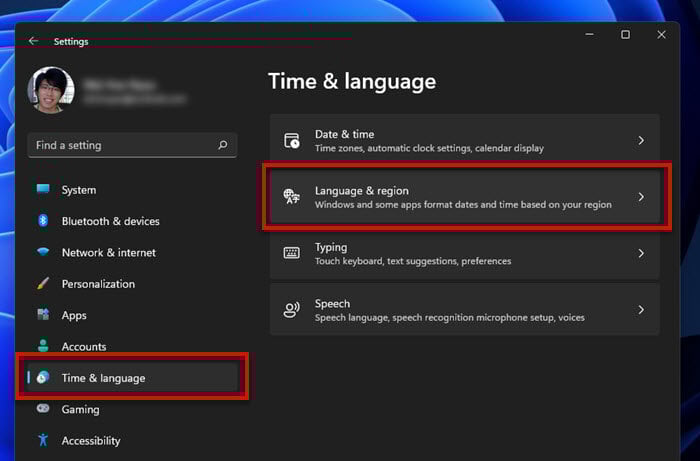Screen dimensions: 700x461
Task: Maximize the Settings window
Action: 625,34
